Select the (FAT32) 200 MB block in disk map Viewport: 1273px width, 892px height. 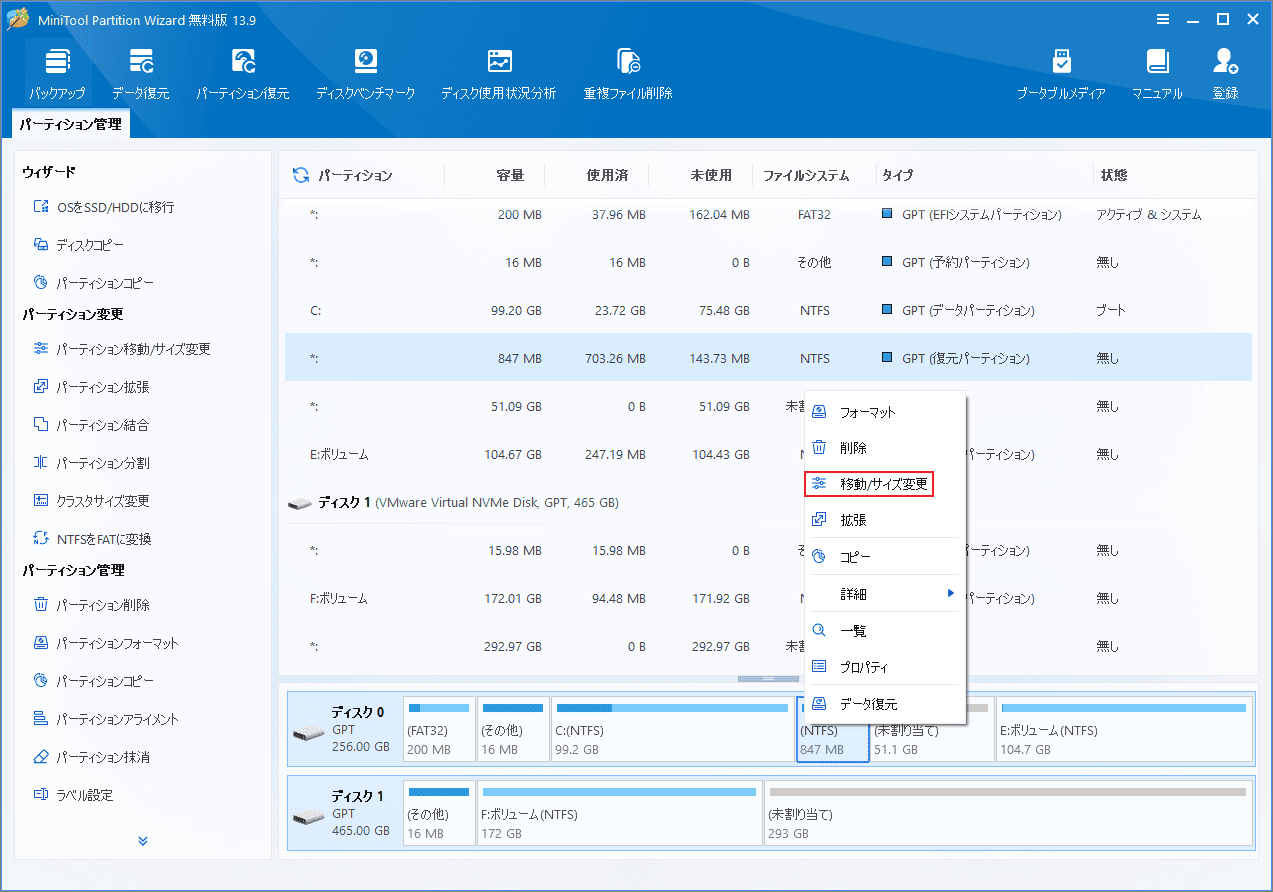tap(439, 729)
